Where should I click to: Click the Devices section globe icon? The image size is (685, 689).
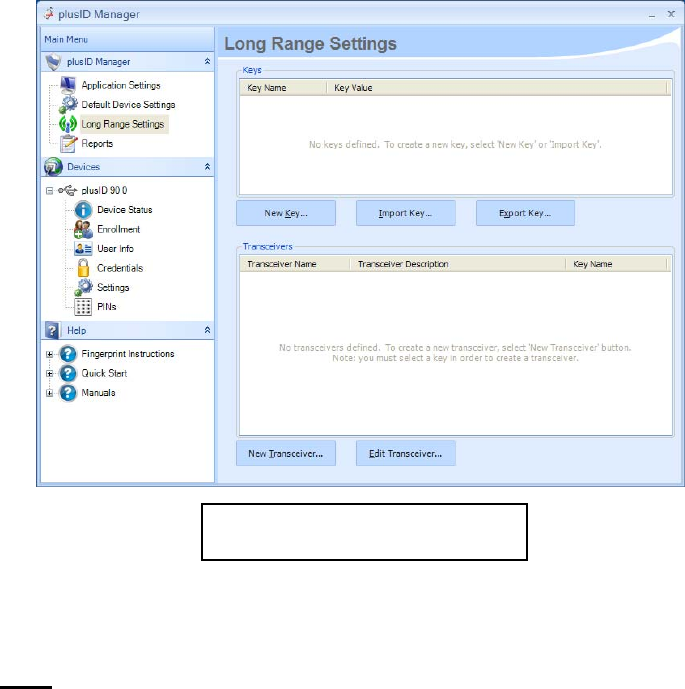click(x=53, y=167)
